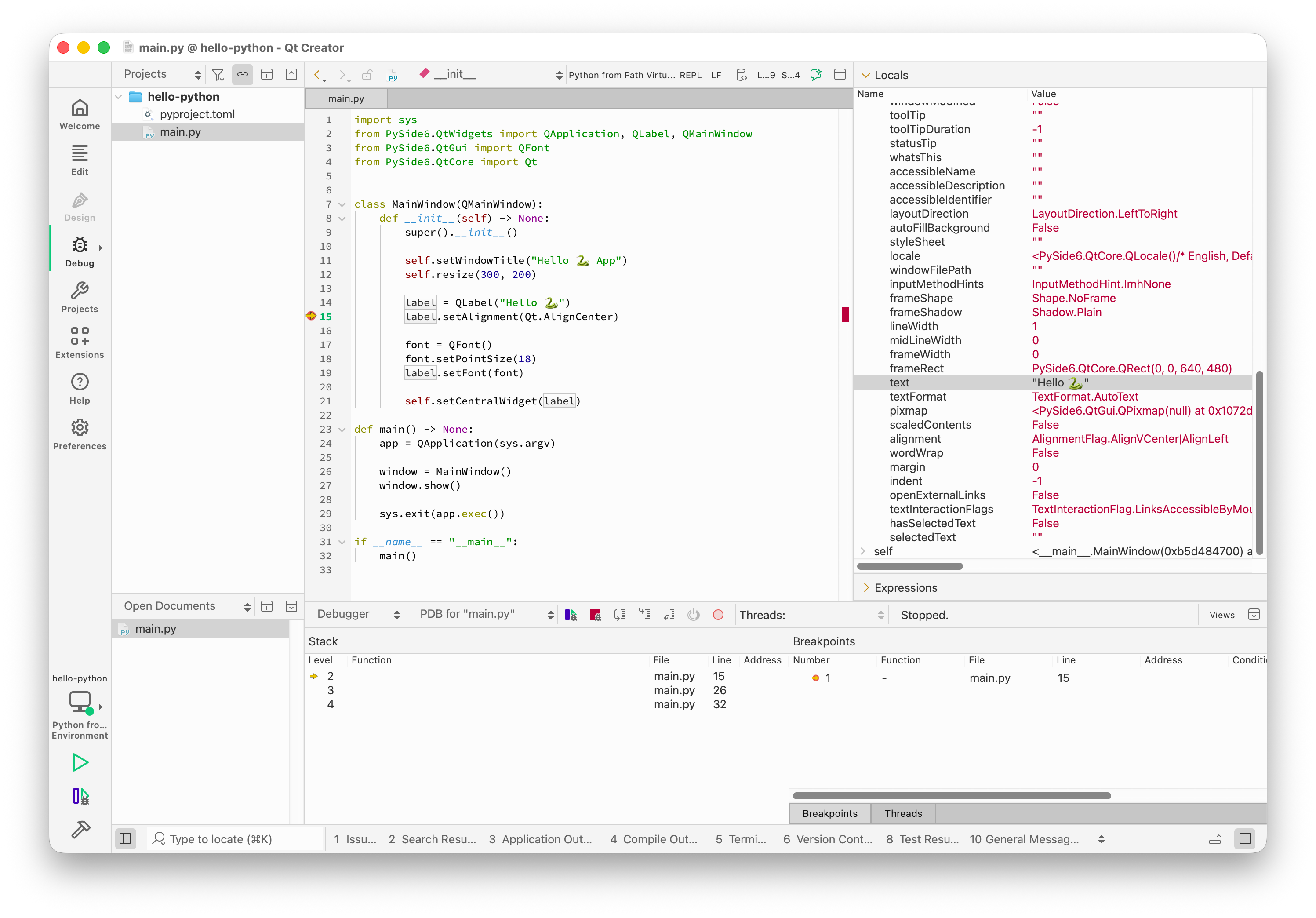Viewport: 1316px width, 918px height.
Task: Expand the Expressions section
Action: click(x=866, y=588)
